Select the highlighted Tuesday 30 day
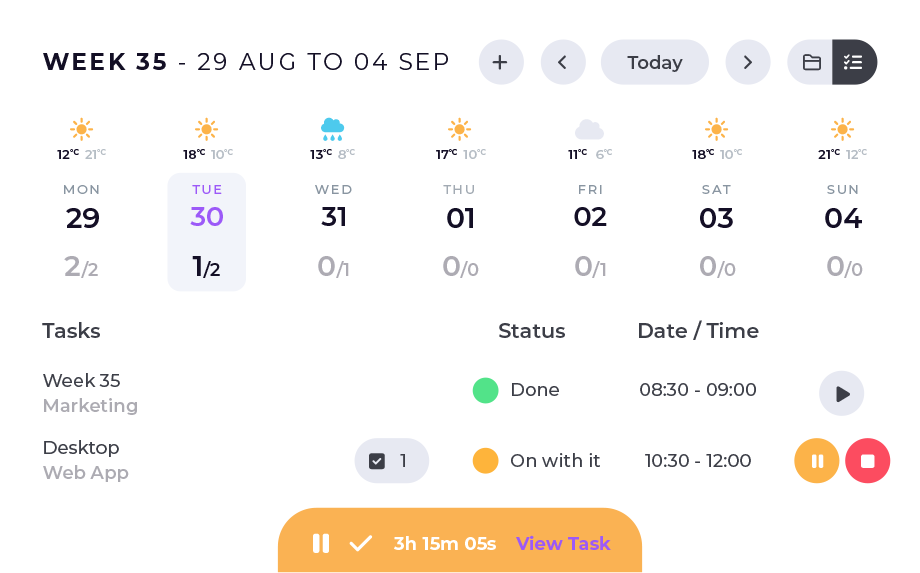The width and height of the screenshot is (920, 573). tap(207, 232)
